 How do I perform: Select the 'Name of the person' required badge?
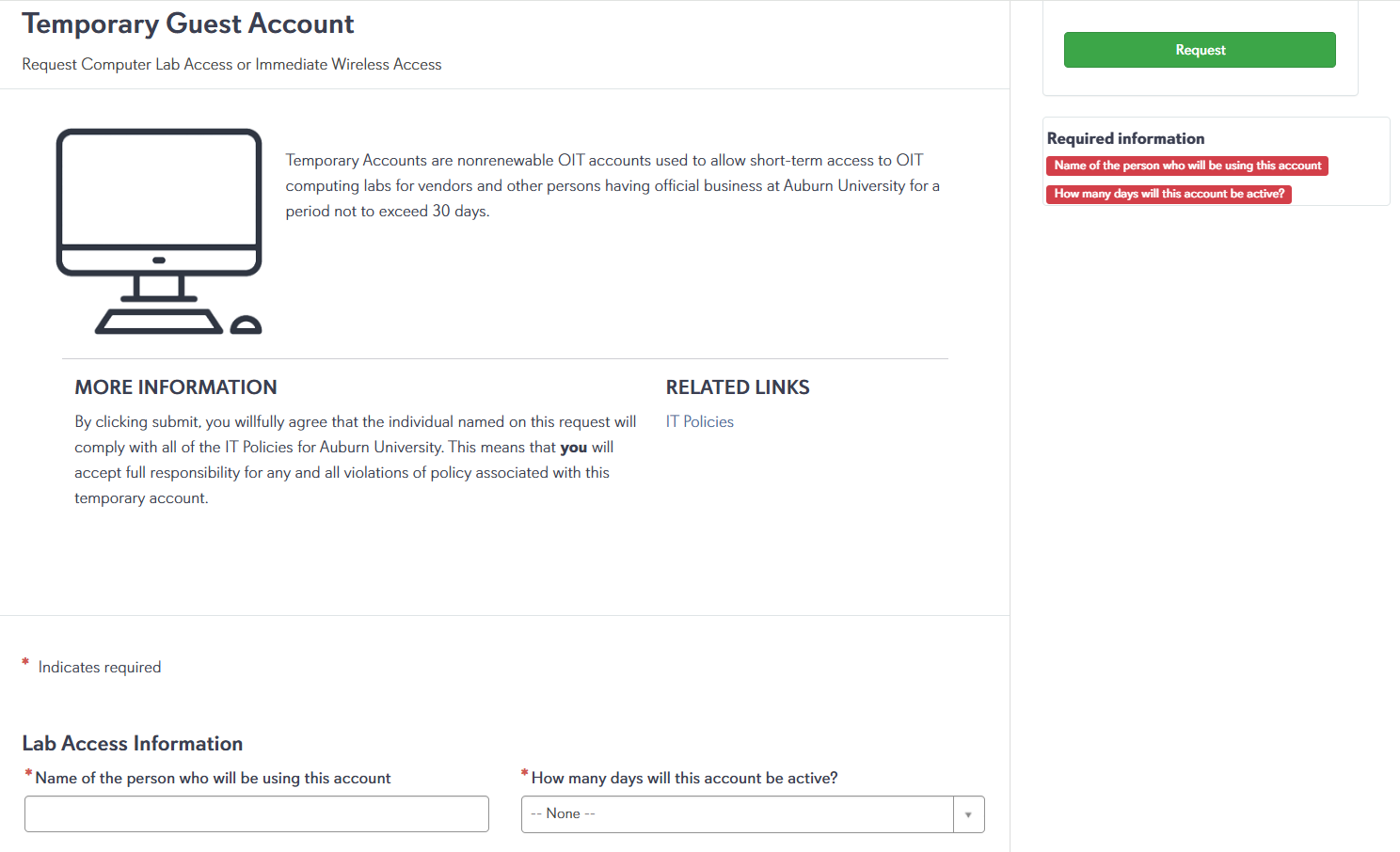coord(1186,166)
